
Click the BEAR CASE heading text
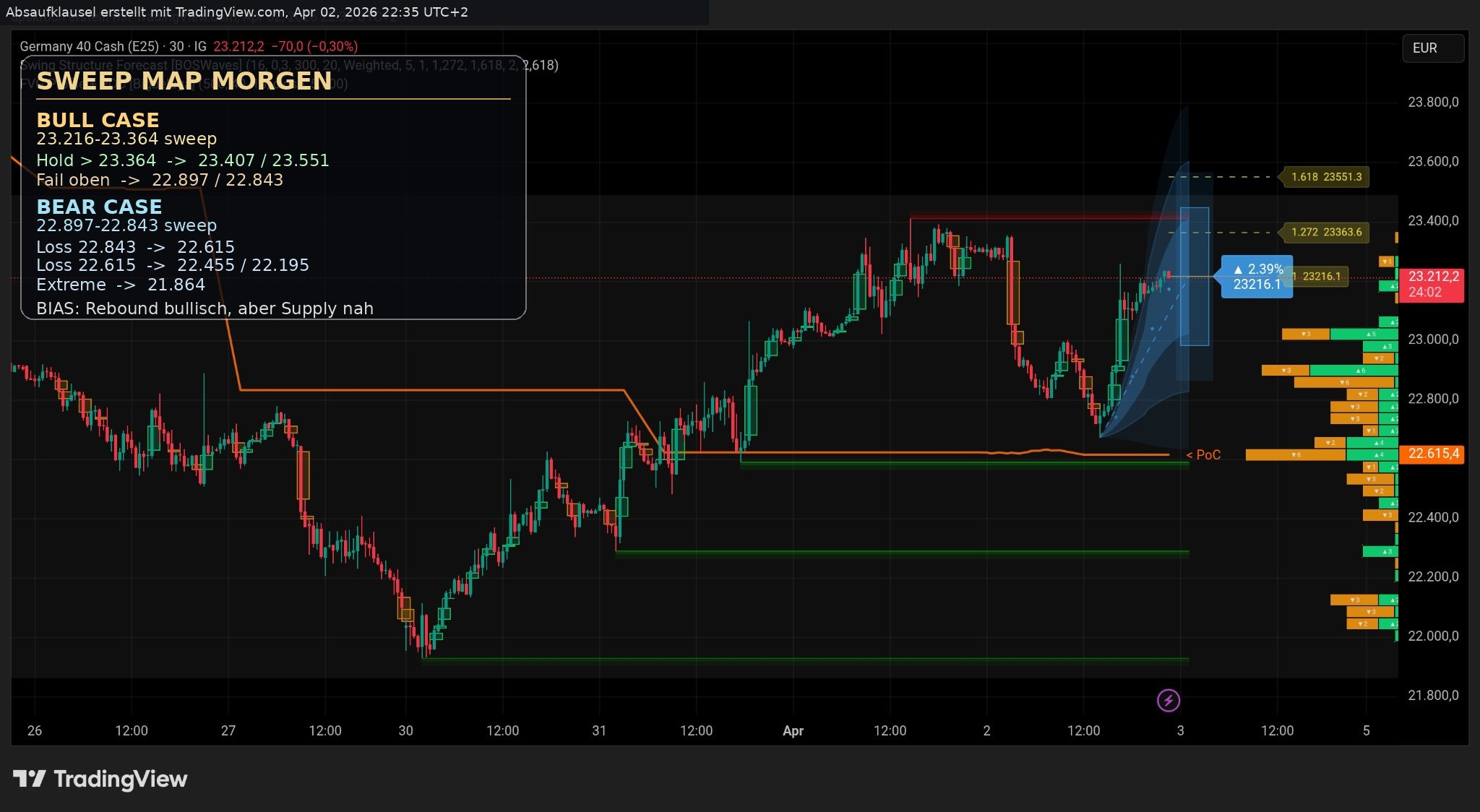click(x=99, y=207)
